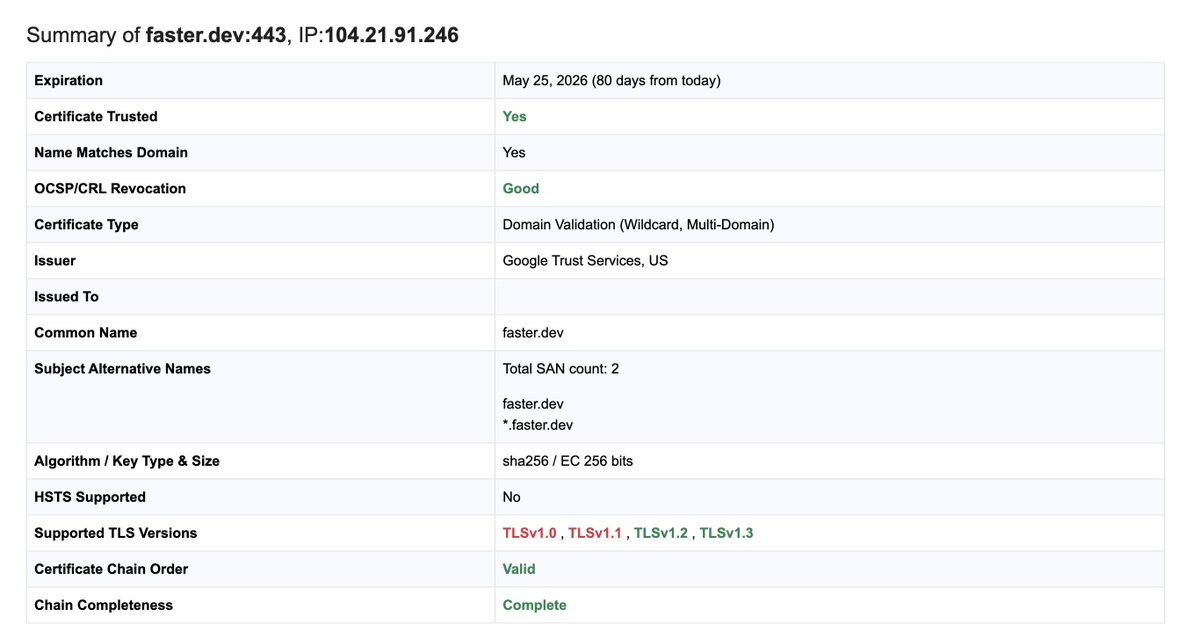Click the 'Supported TLS Versions' label
This screenshot has height=638, width=1200.
[116, 533]
